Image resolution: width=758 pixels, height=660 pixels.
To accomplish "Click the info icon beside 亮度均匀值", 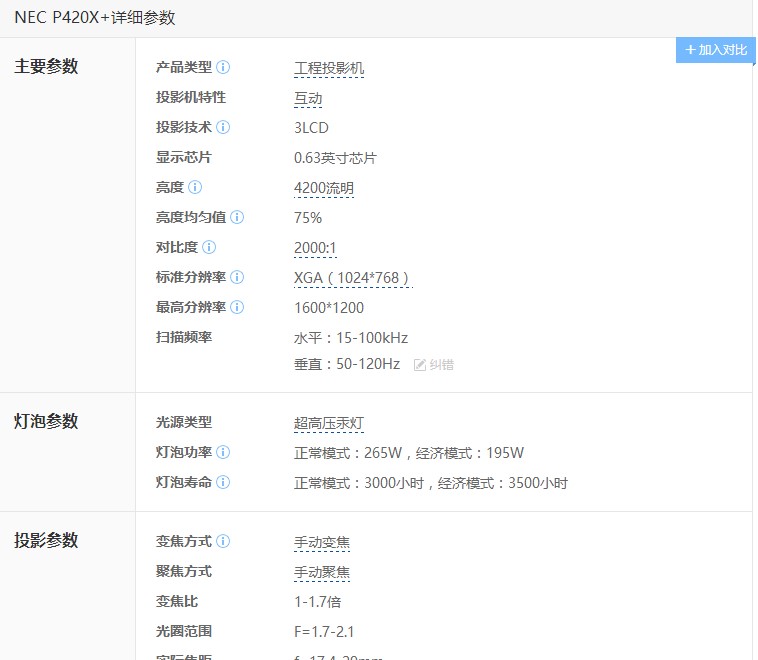I will [237, 217].
